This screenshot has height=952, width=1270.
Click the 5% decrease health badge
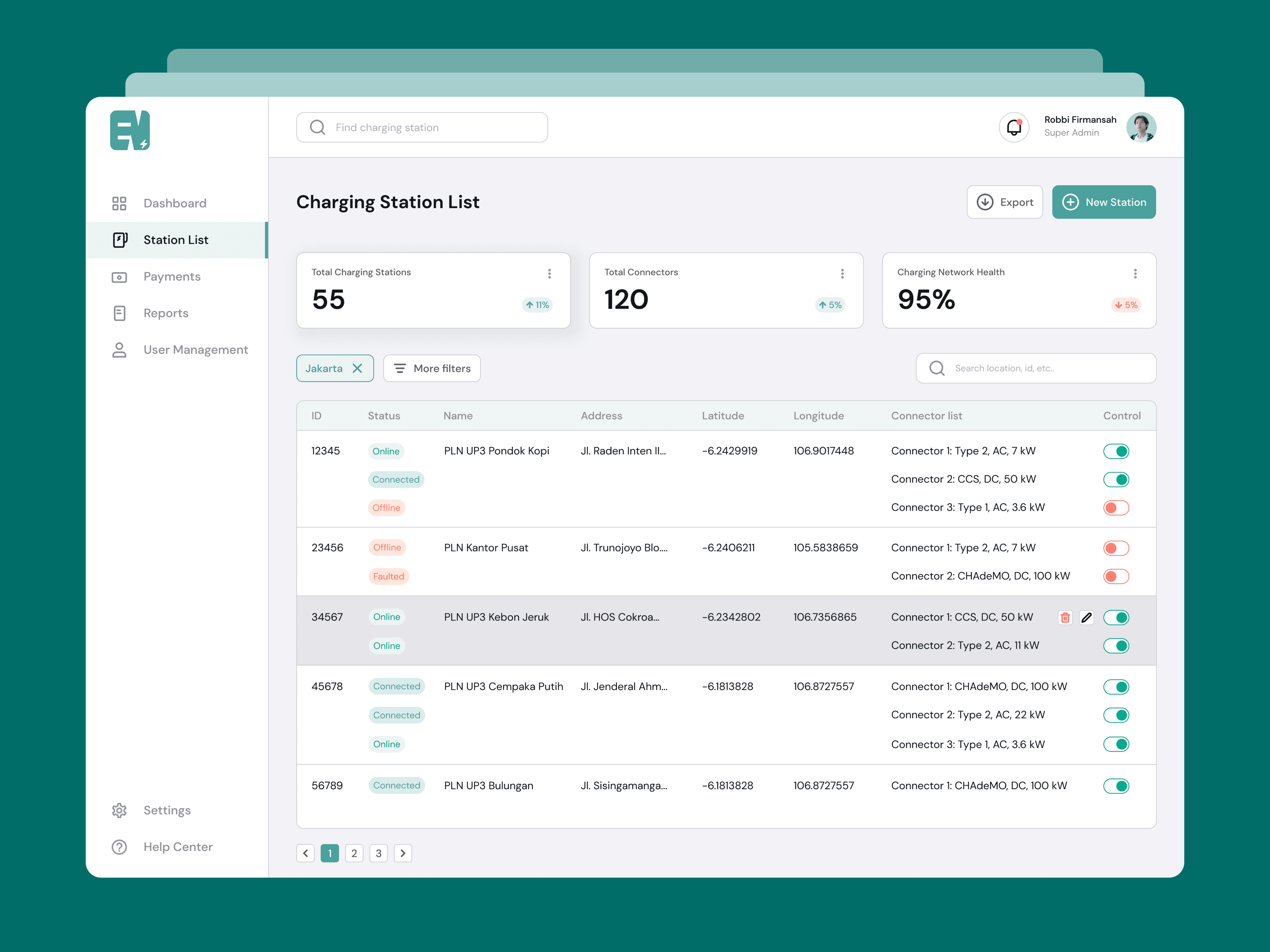coord(1126,305)
